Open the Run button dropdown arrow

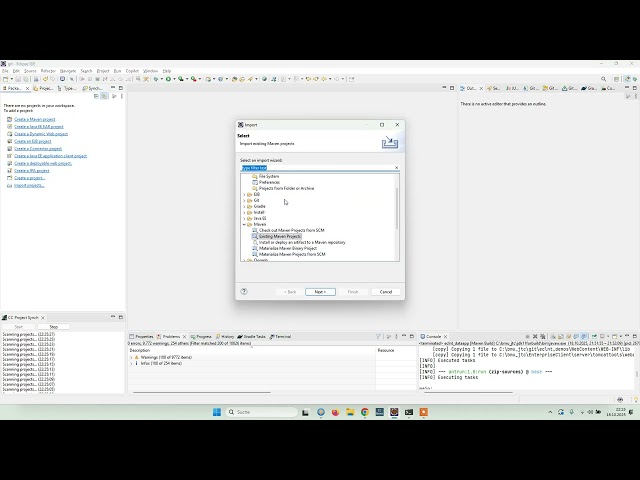[174, 79]
